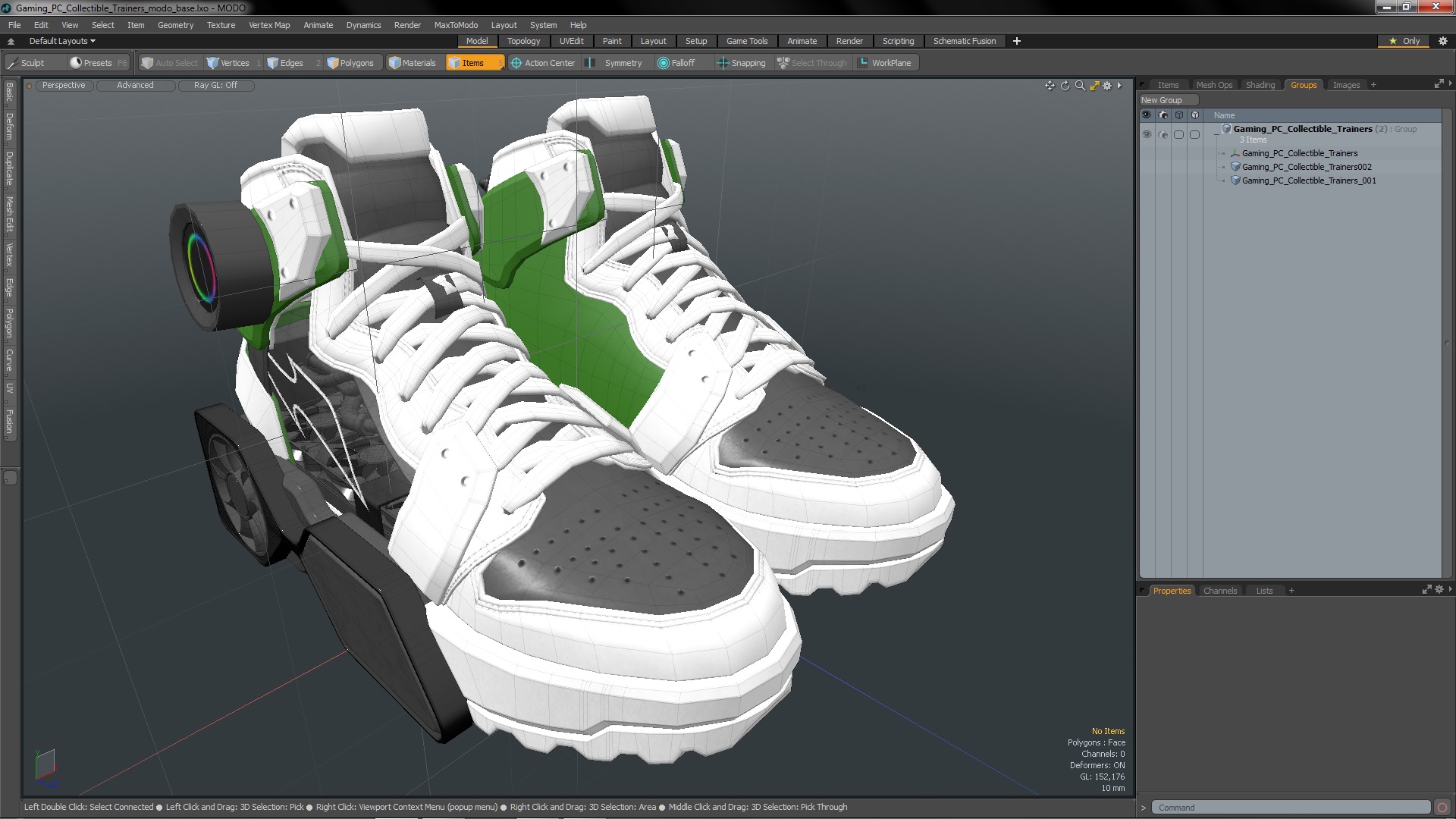Image resolution: width=1456 pixels, height=819 pixels.
Task: Open the Mesh Edit vertical sidebar tab
Action: [x=9, y=215]
